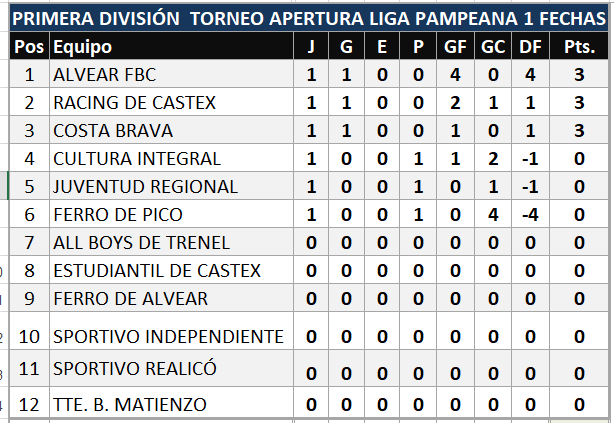614x423 pixels.
Task: Select the DF column header cell
Action: pyautogui.click(x=529, y=47)
